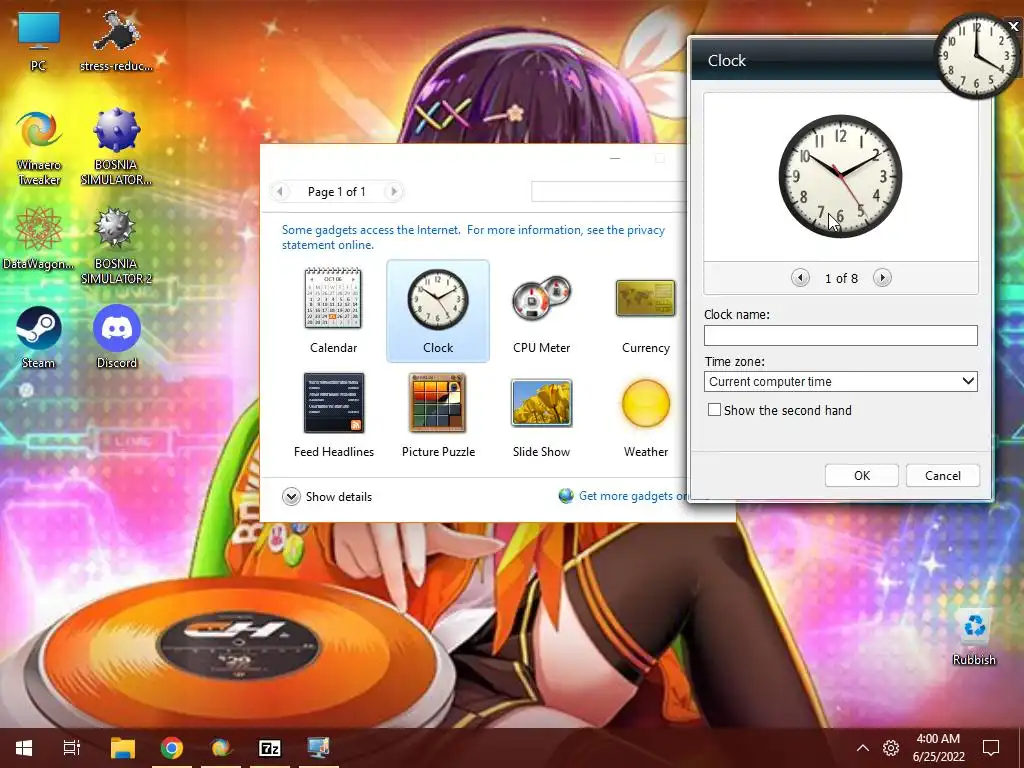1024x768 pixels.
Task: Confirm clock settings with OK
Action: coord(861,475)
